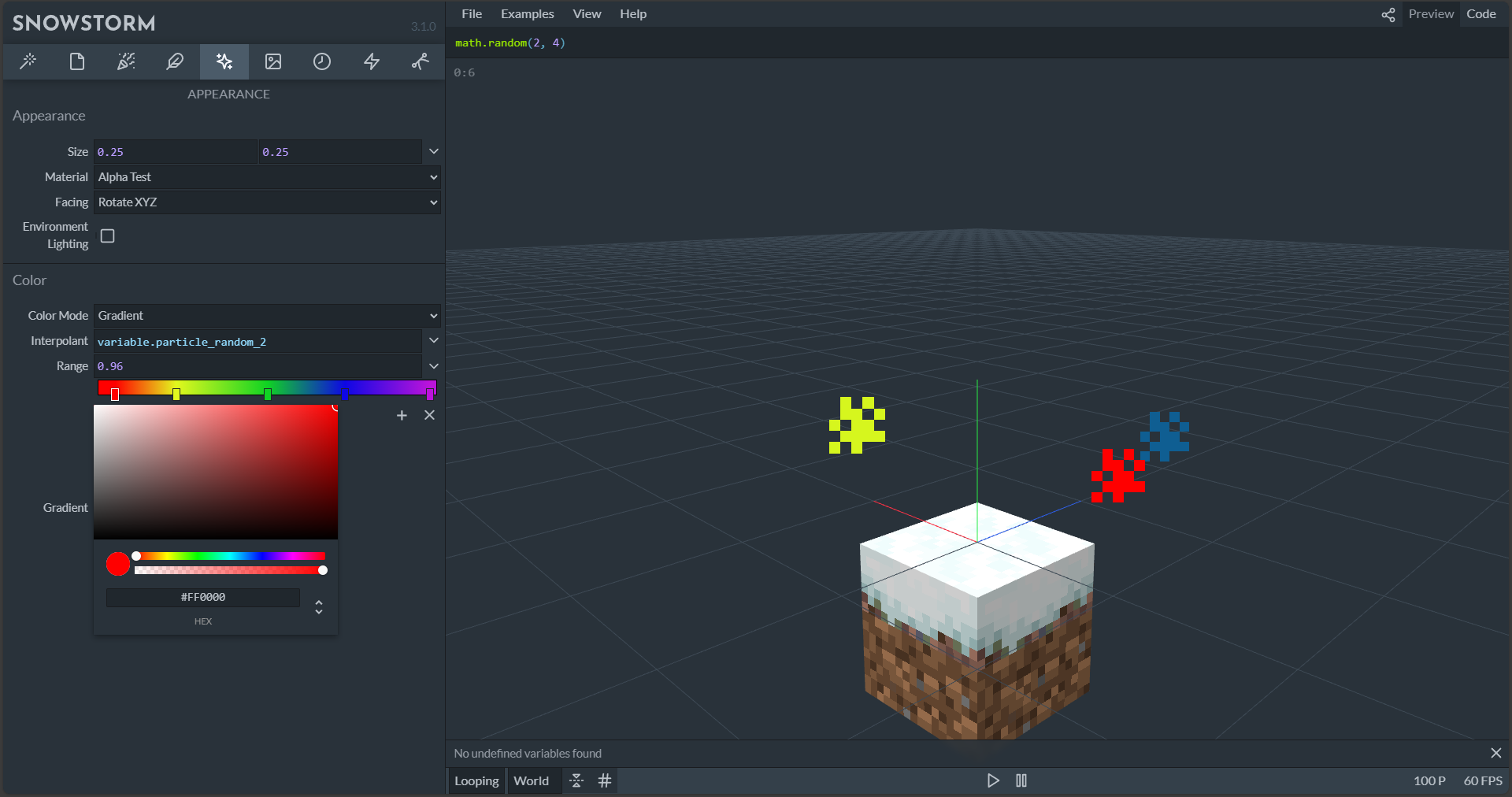Open the Facing Rotate XYZ dropdown
Image resolution: width=1512 pixels, height=797 pixels.
267,202
